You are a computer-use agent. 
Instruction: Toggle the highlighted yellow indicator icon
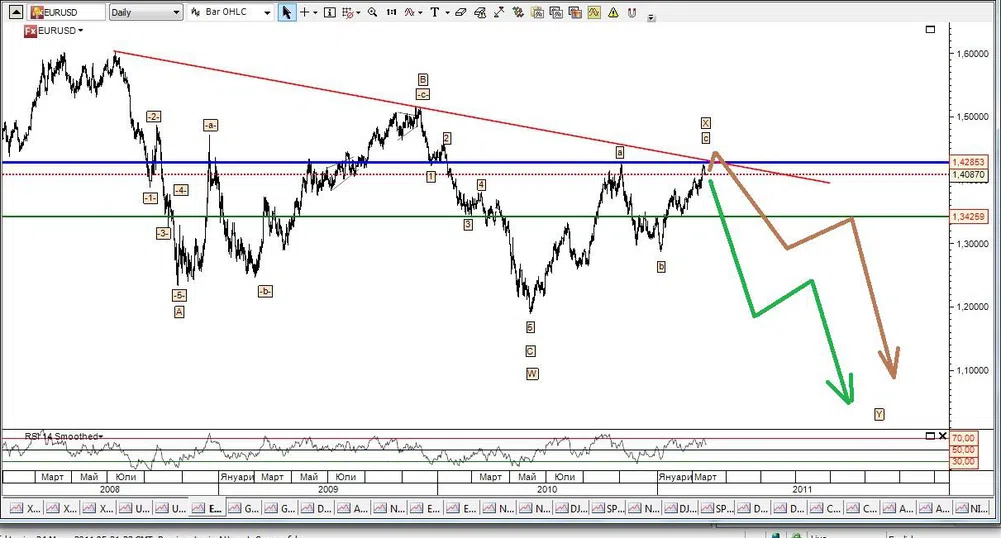pyautogui.click(x=594, y=12)
